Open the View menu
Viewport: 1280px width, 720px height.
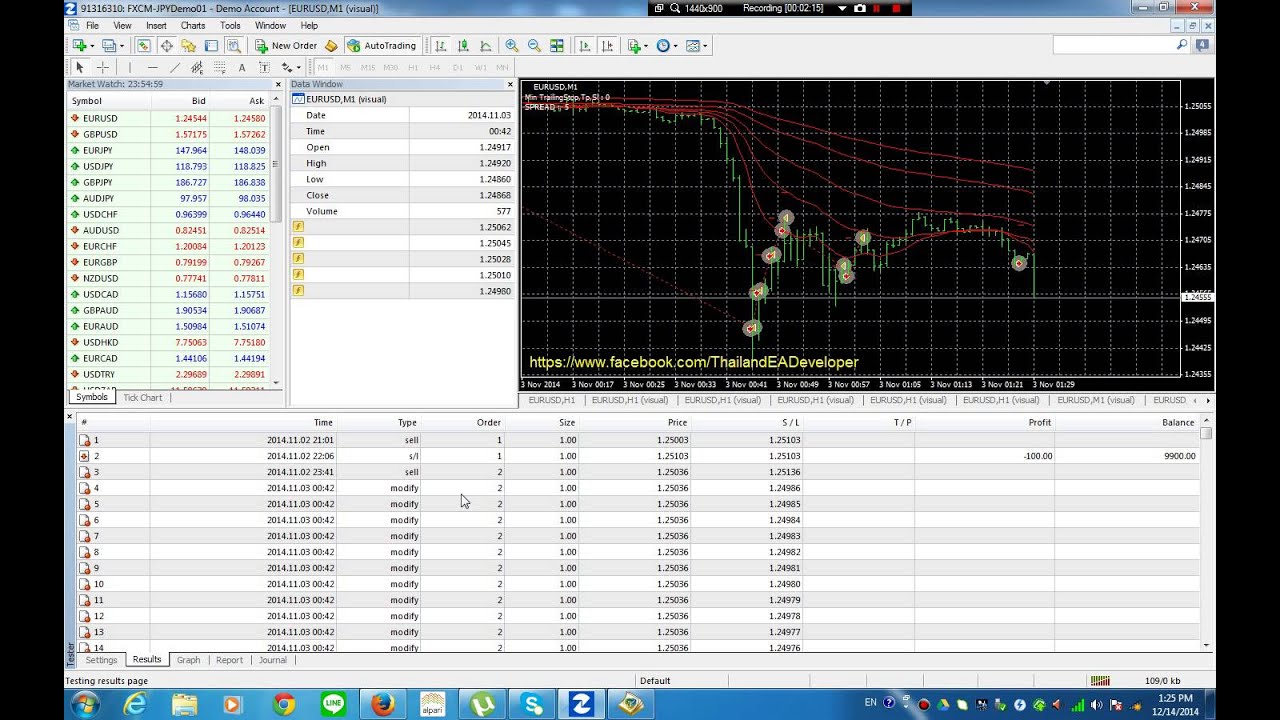click(x=122, y=25)
